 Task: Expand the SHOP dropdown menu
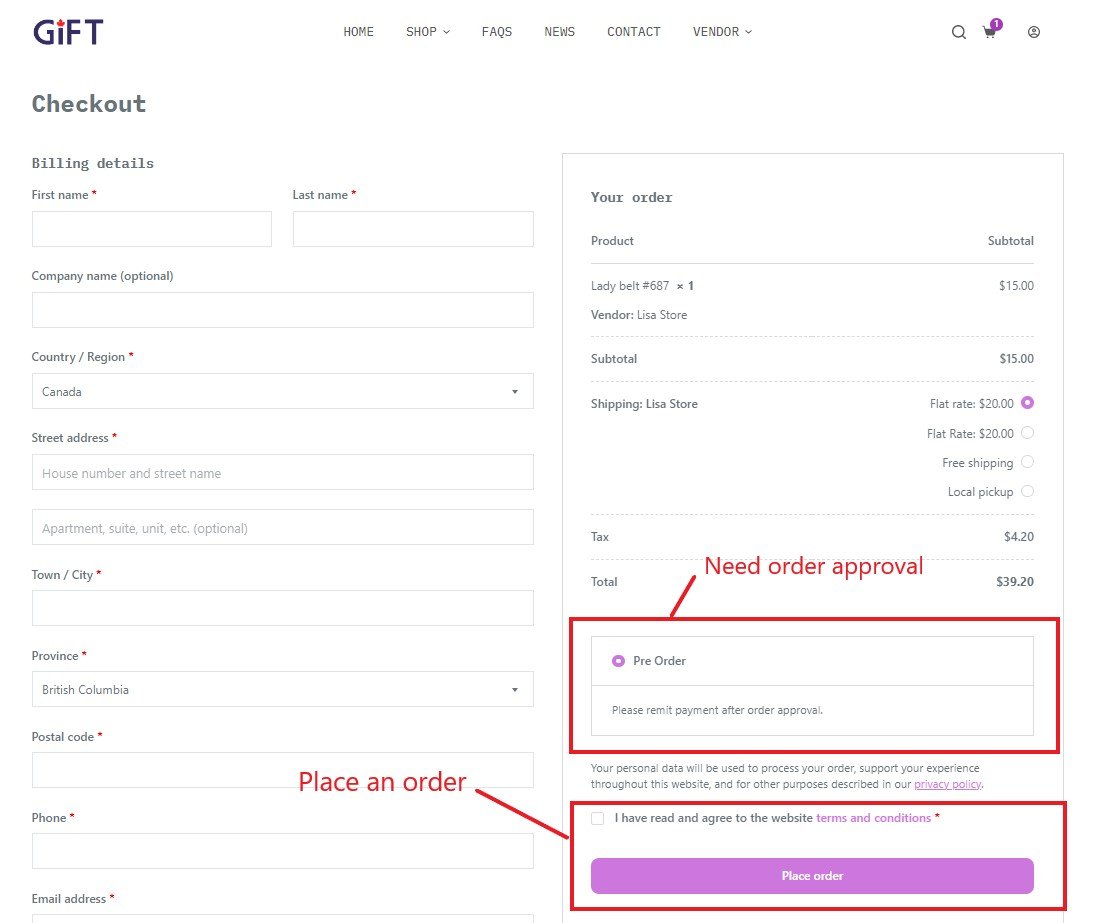click(x=427, y=31)
